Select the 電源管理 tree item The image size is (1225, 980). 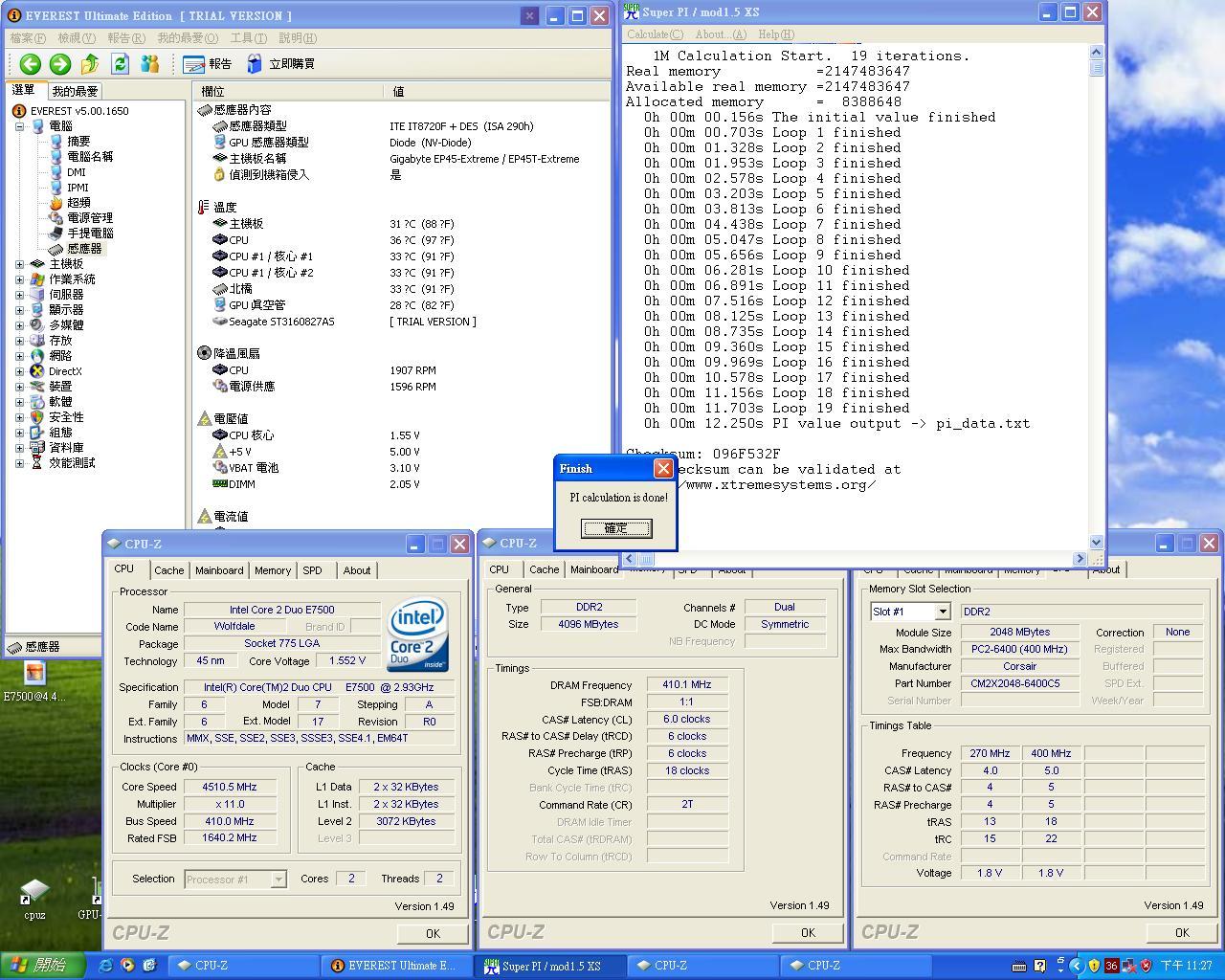tap(90, 218)
